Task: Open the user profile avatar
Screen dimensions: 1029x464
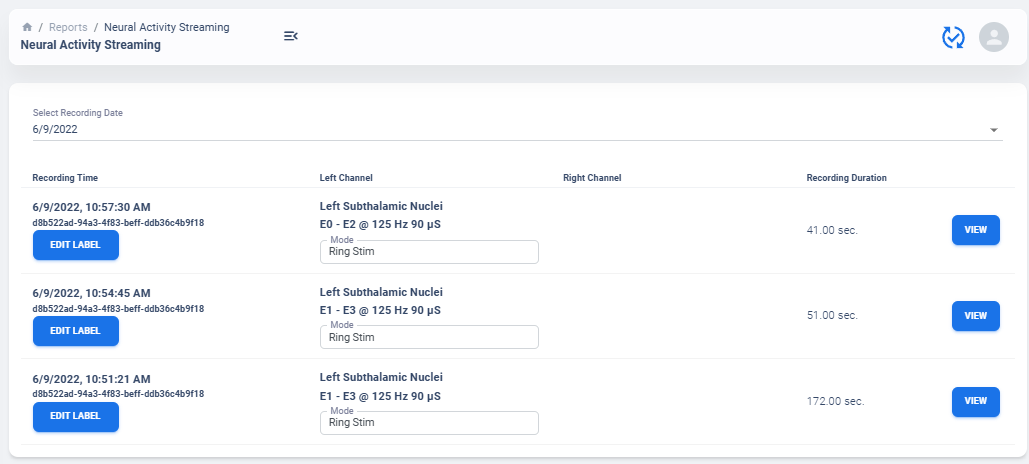Action: click(x=993, y=37)
